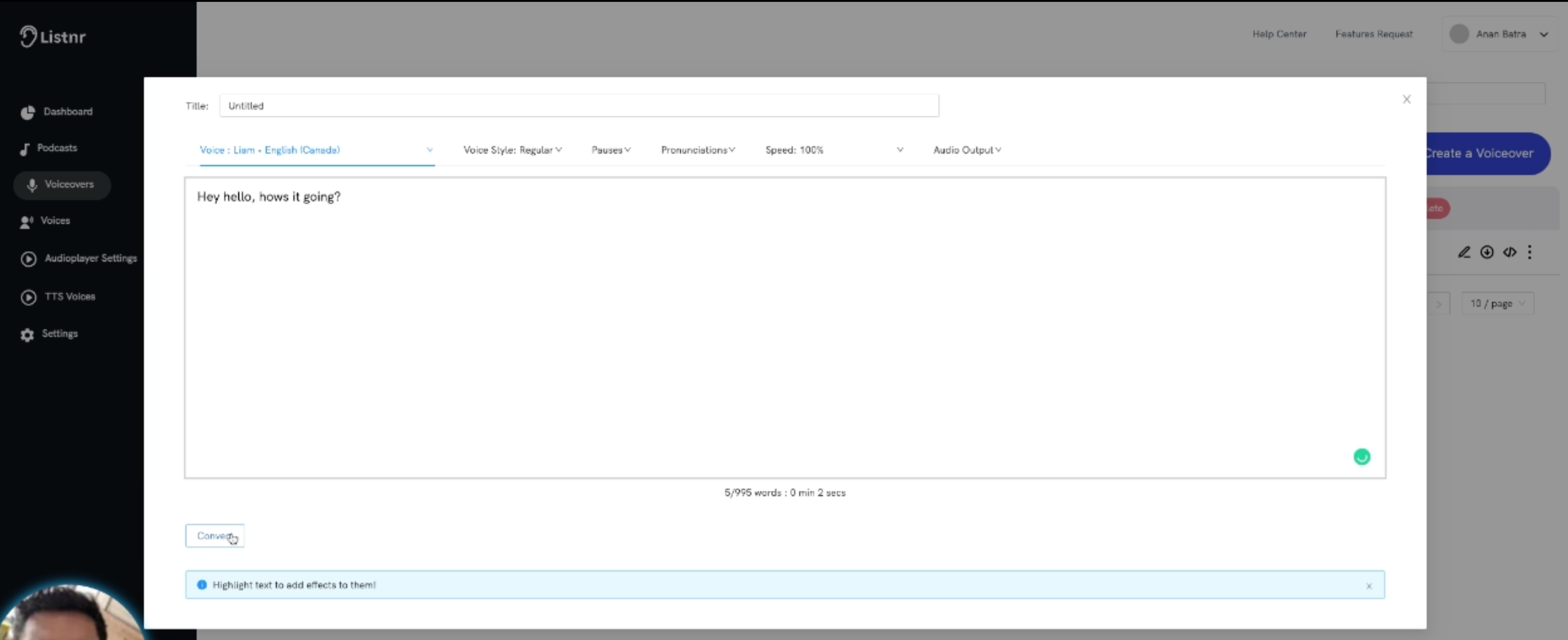Open TTS Voices in sidebar
This screenshot has width=1568, height=640.
[x=59, y=297]
